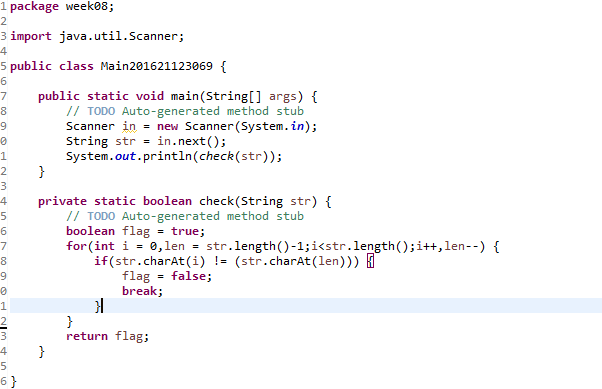
Task: Click the 'import java.util.Scanner;' statement
Action: tap(97, 36)
